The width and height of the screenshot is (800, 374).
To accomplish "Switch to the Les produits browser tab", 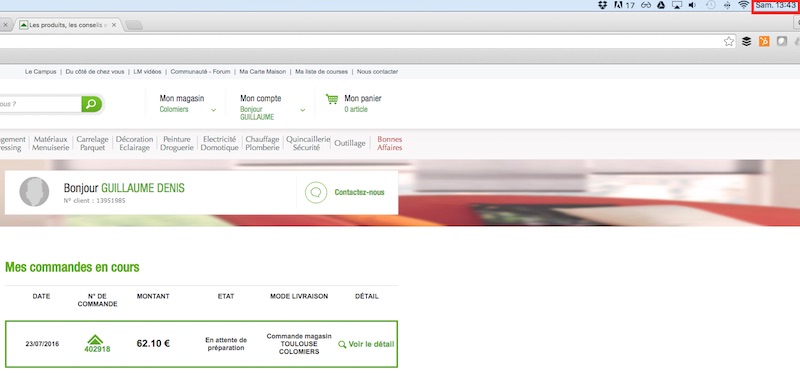I will coord(68,25).
